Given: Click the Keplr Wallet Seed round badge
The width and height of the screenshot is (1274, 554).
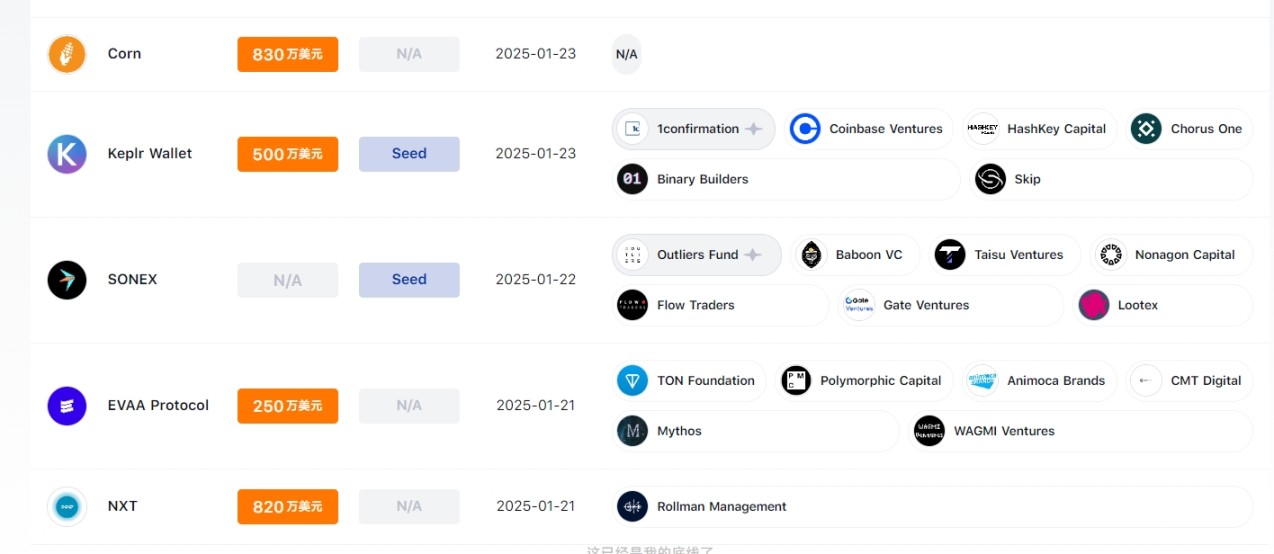Looking at the screenshot, I should [409, 154].
